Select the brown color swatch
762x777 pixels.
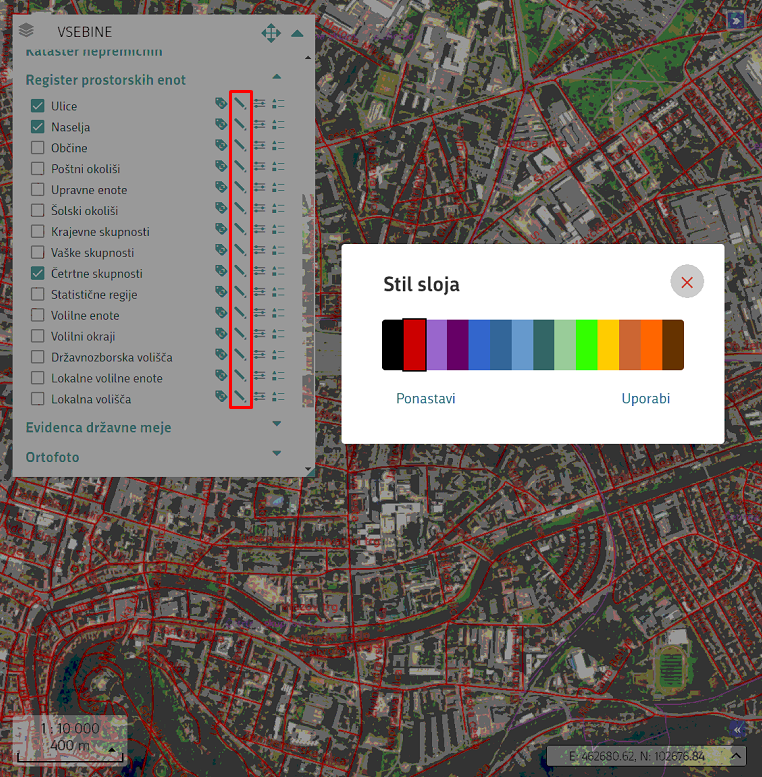point(673,345)
